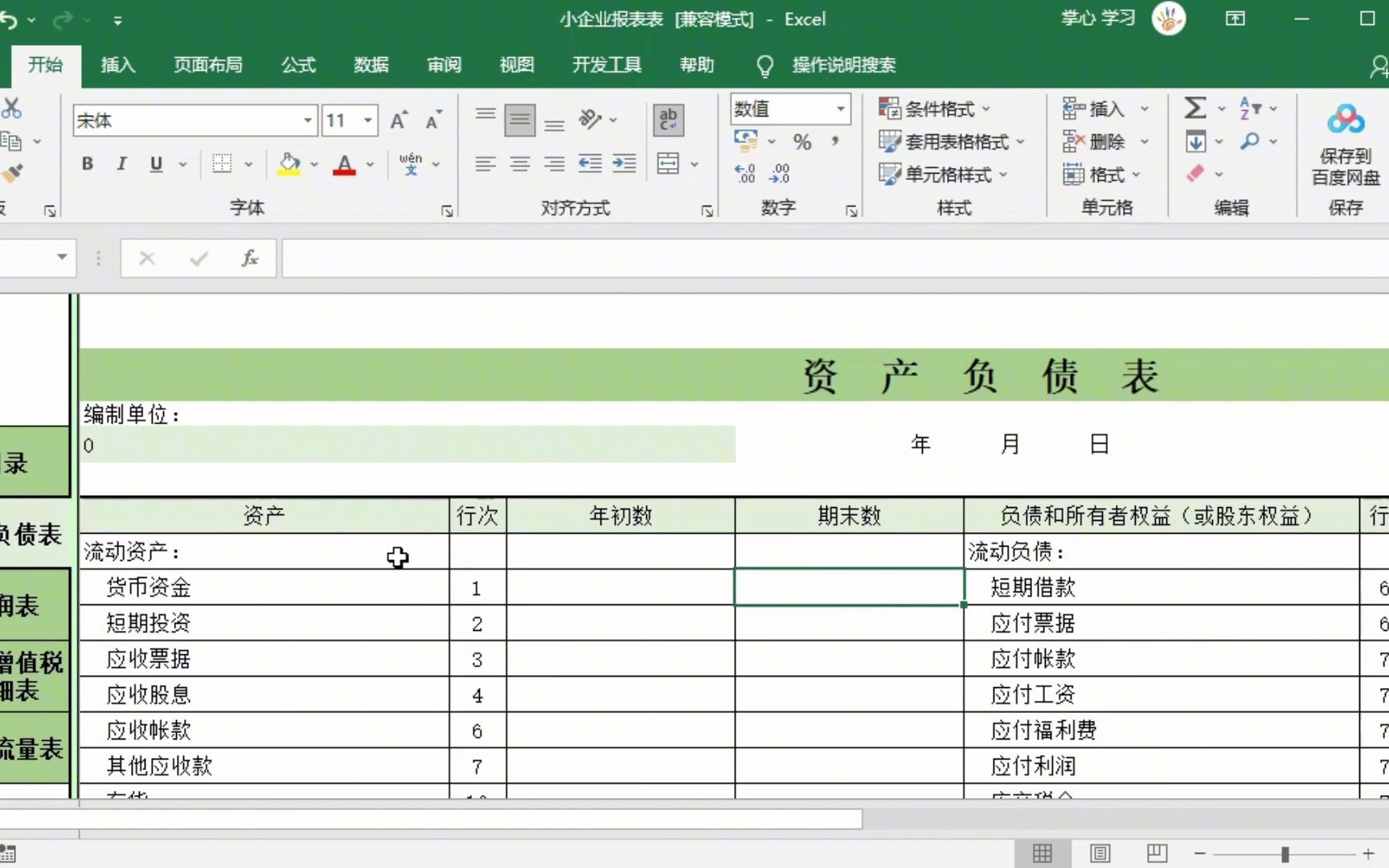Open the font color tool
This screenshot has height=868, width=1389.
346,164
